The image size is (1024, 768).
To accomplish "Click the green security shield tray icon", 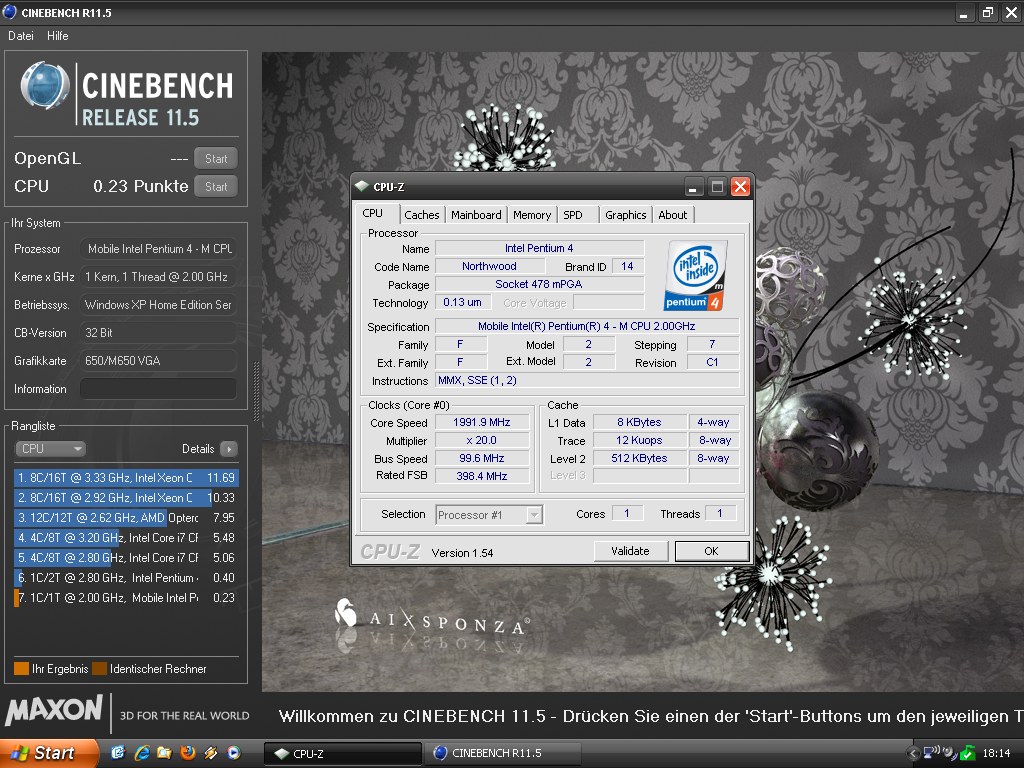I will pos(967,753).
